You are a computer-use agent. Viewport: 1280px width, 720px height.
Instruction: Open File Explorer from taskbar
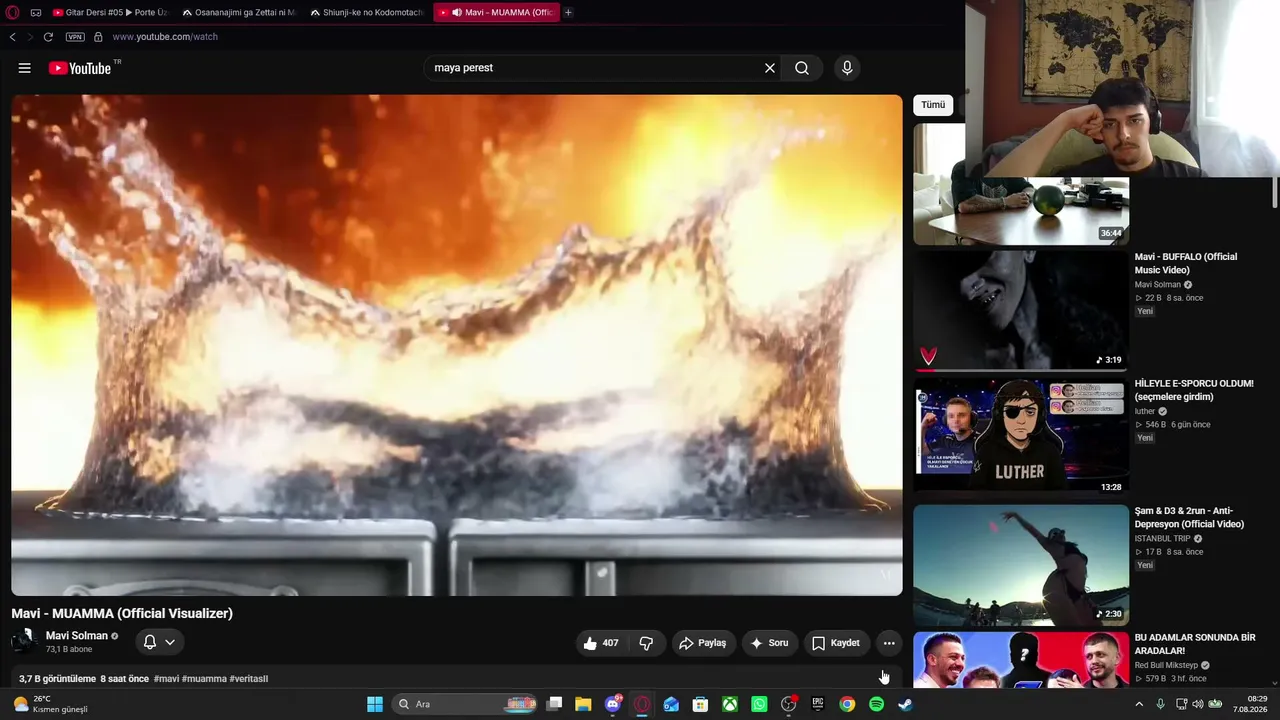tap(583, 704)
